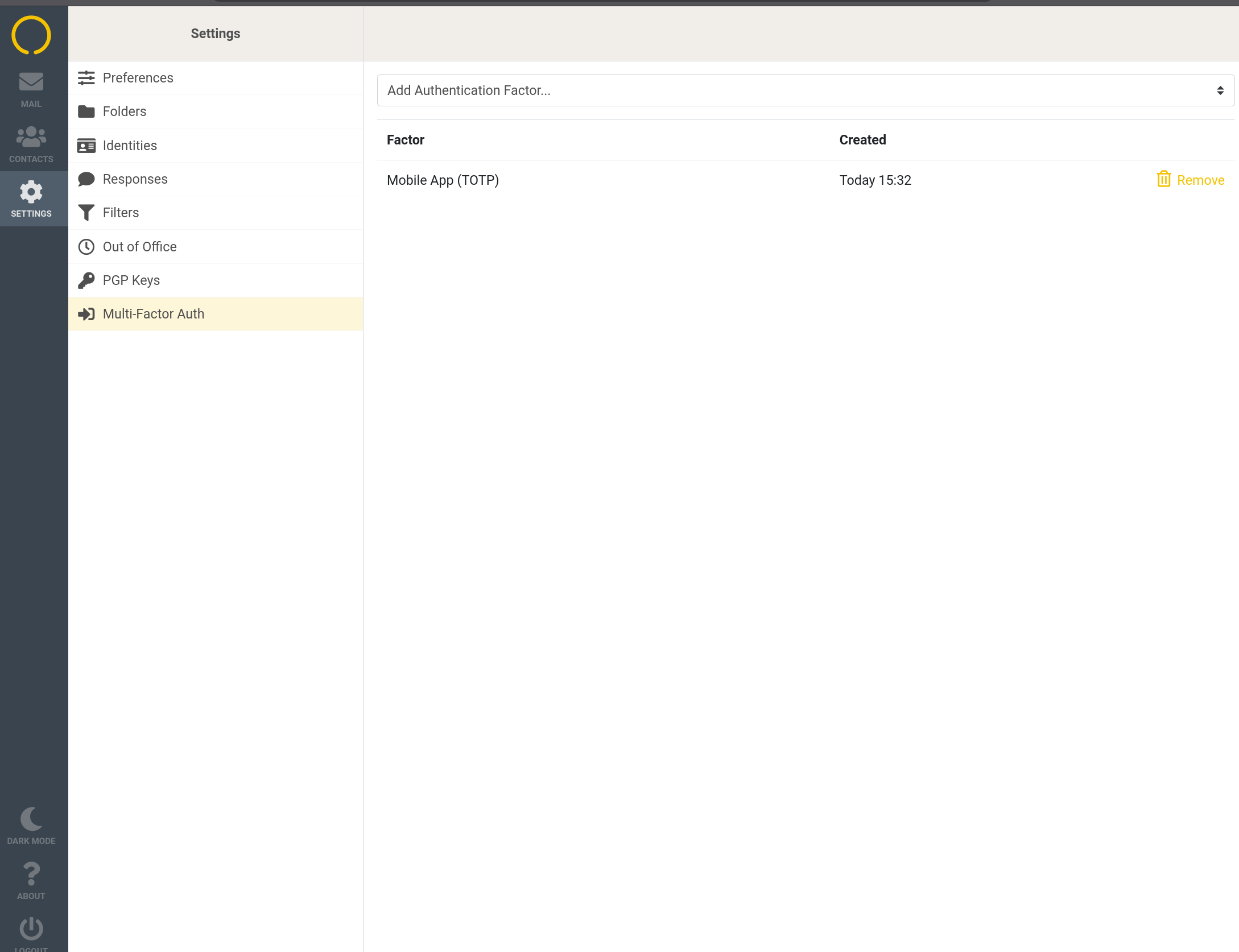Open the About question mark icon

tap(31, 874)
